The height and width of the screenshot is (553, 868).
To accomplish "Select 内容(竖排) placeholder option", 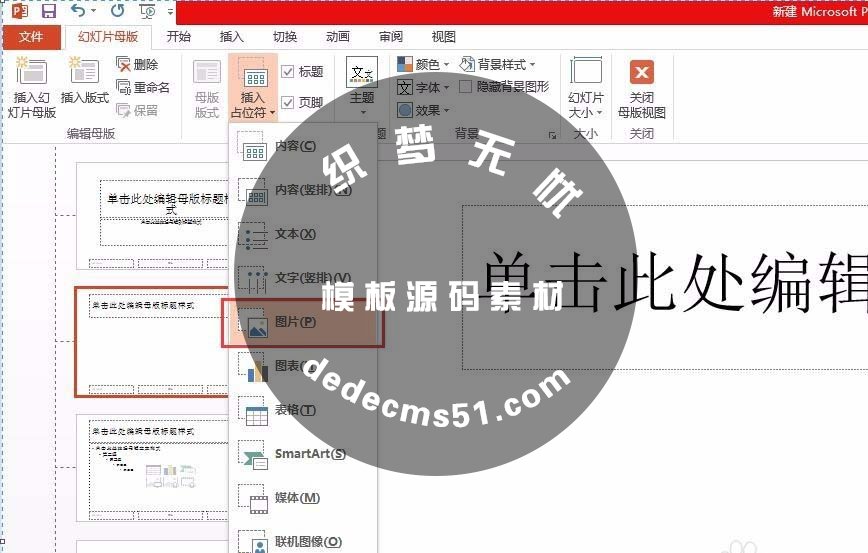I will tap(303, 190).
